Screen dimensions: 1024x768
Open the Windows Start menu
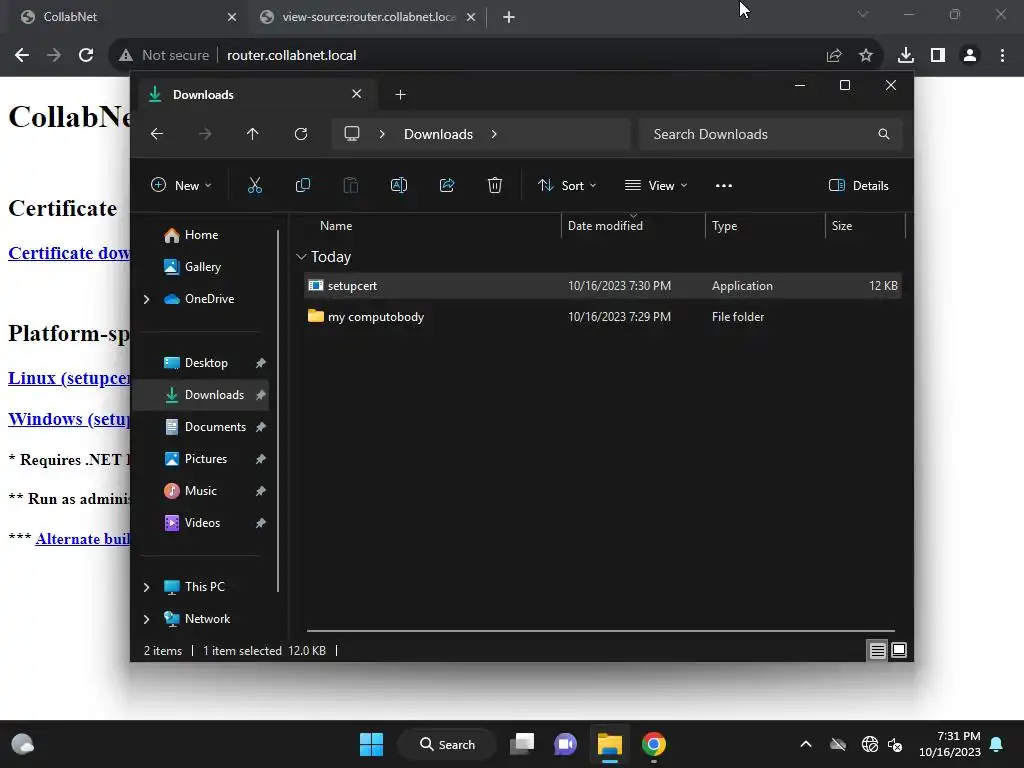coord(372,744)
